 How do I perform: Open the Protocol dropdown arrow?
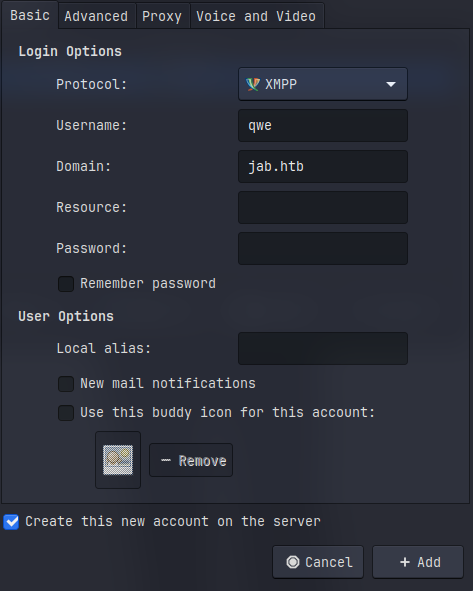coord(391,84)
